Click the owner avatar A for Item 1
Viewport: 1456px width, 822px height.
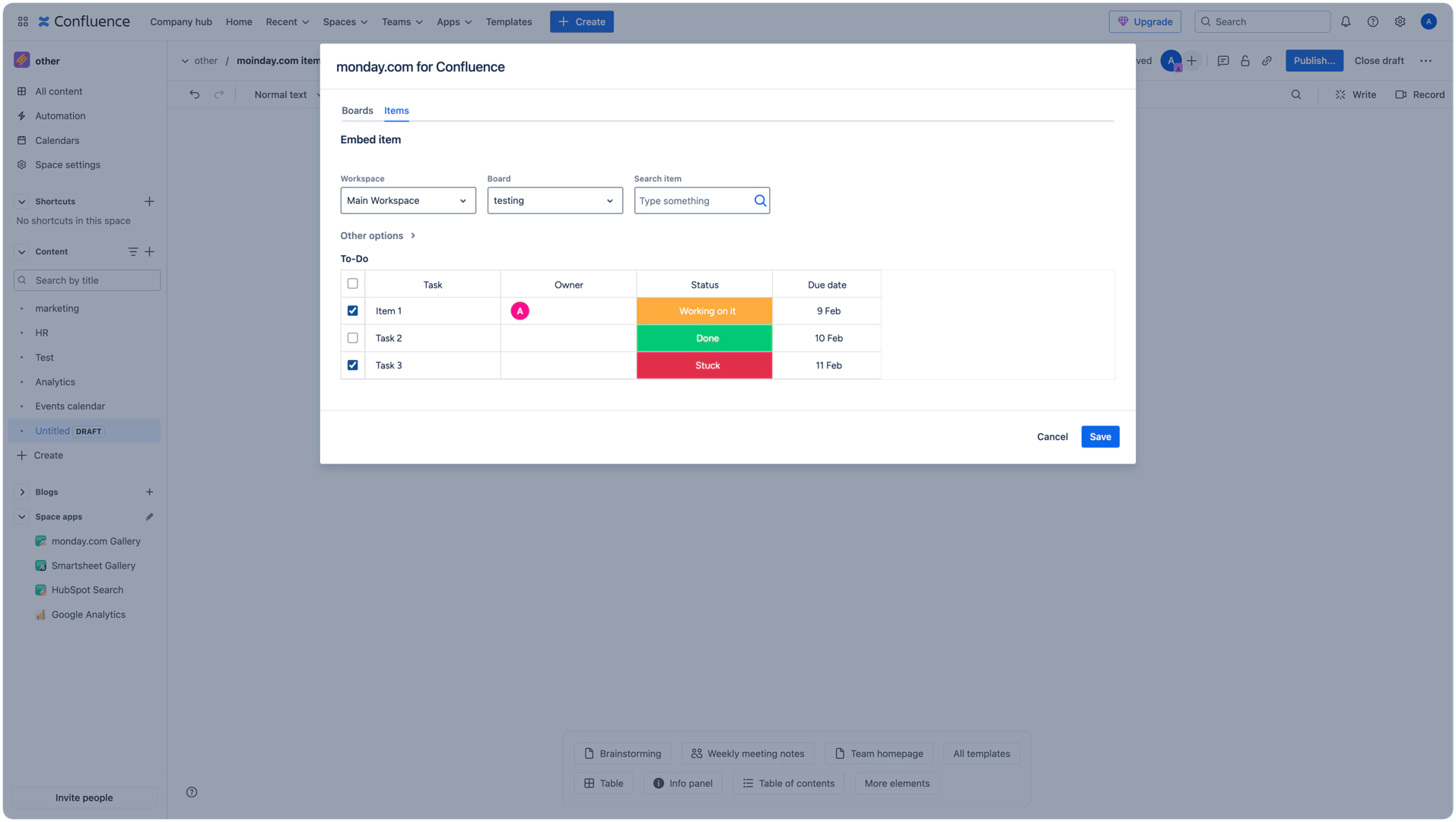520,311
